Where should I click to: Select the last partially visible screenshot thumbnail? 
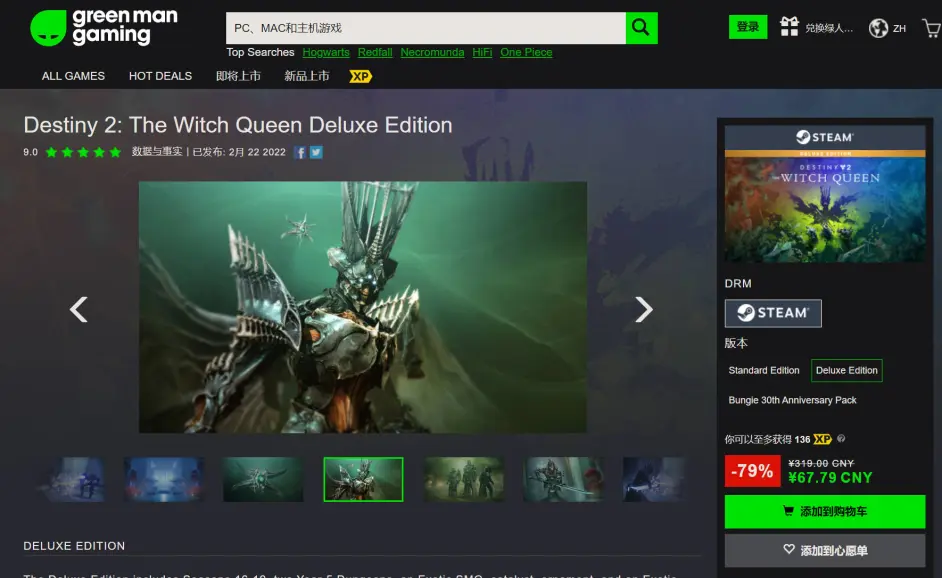654,479
